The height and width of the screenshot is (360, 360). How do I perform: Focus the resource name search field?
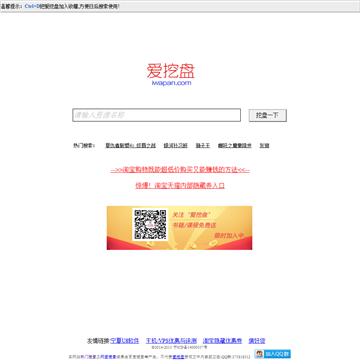pyautogui.click(x=156, y=115)
